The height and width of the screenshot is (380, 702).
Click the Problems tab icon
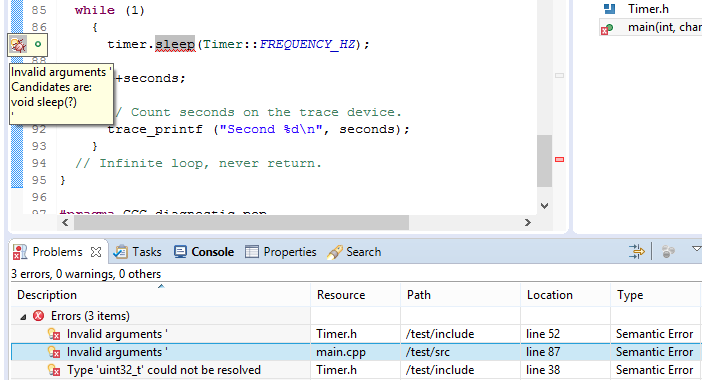pos(20,252)
